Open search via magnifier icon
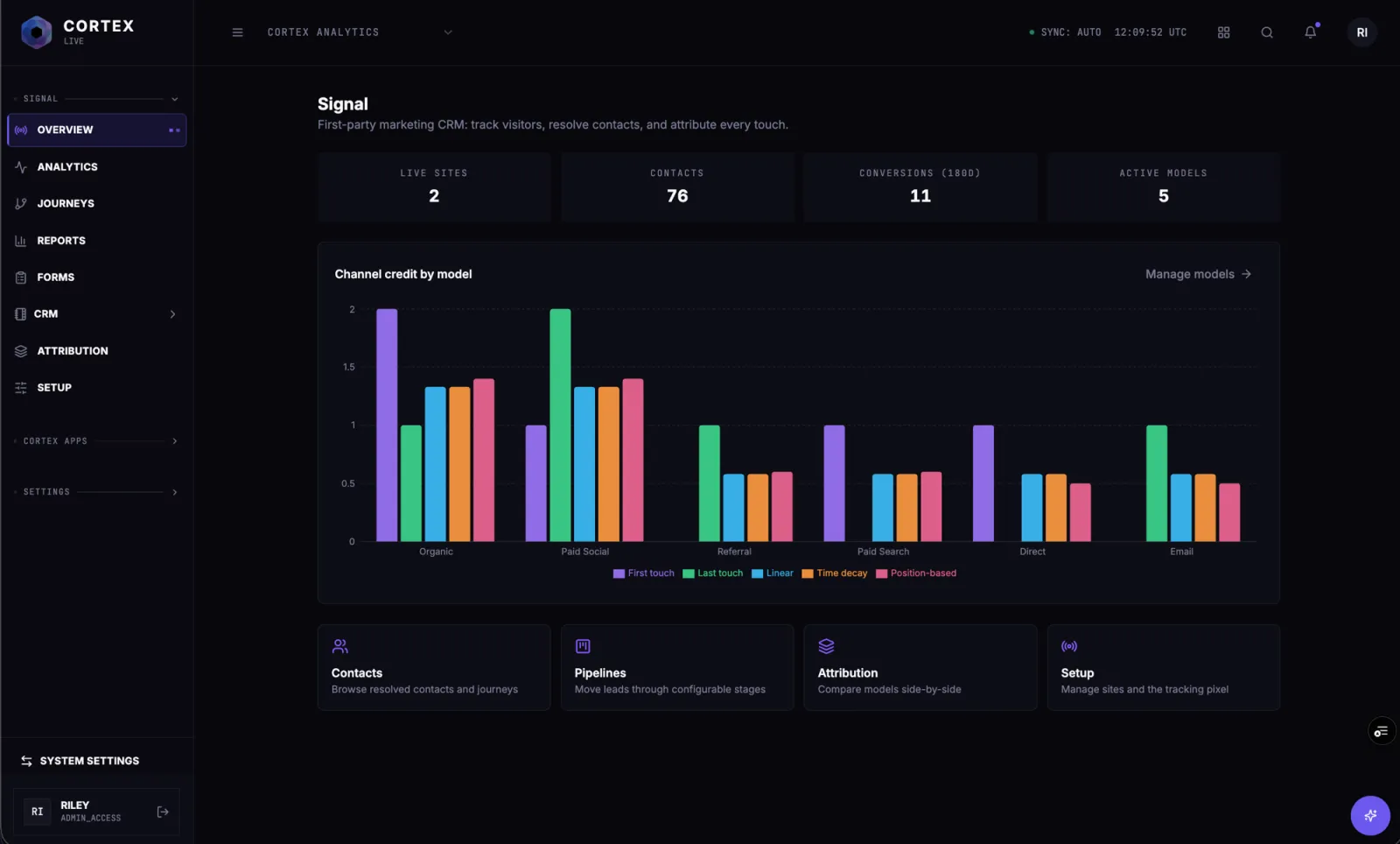The image size is (1400, 844). (1266, 32)
